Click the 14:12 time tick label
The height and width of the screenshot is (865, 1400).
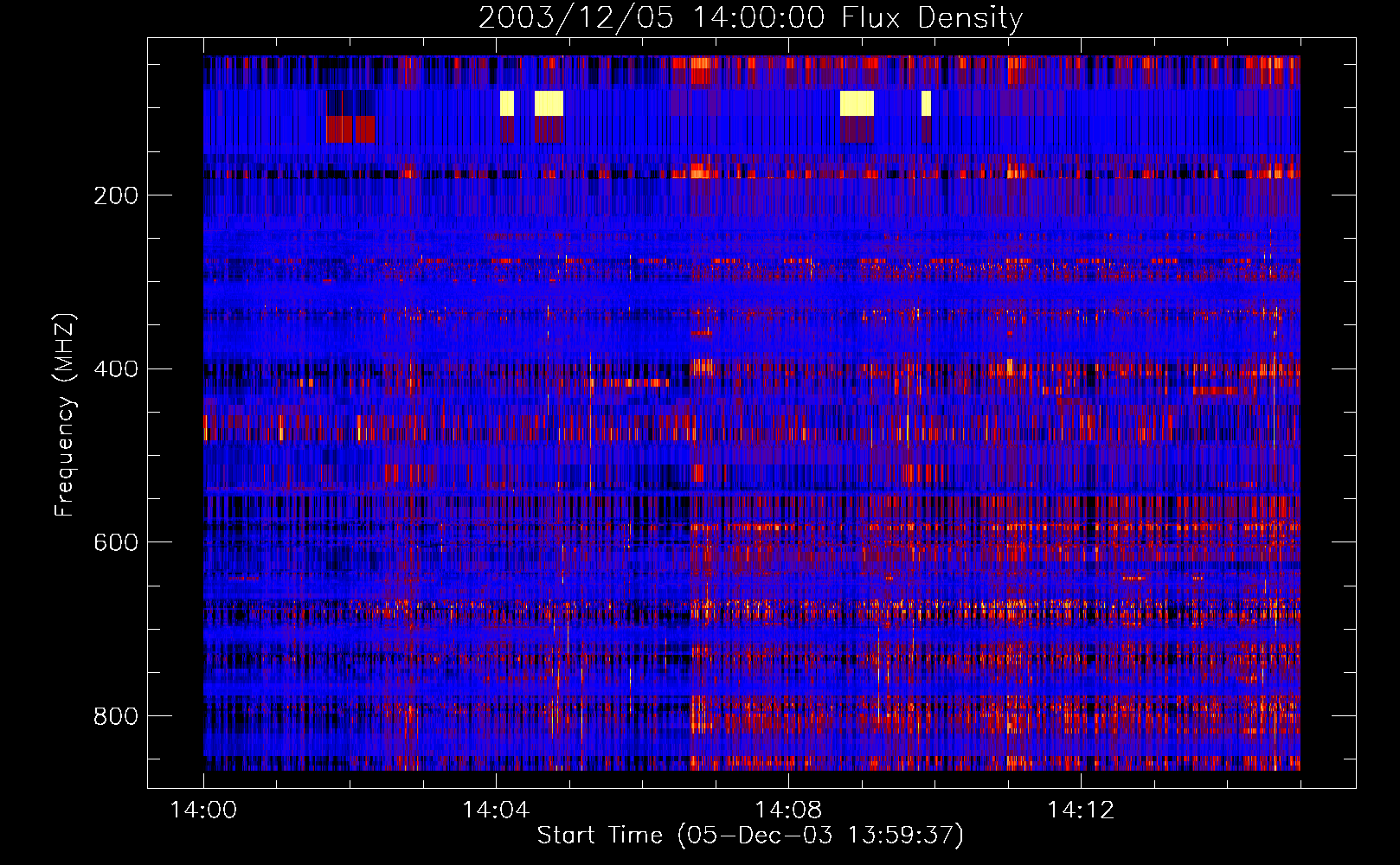click(1081, 810)
